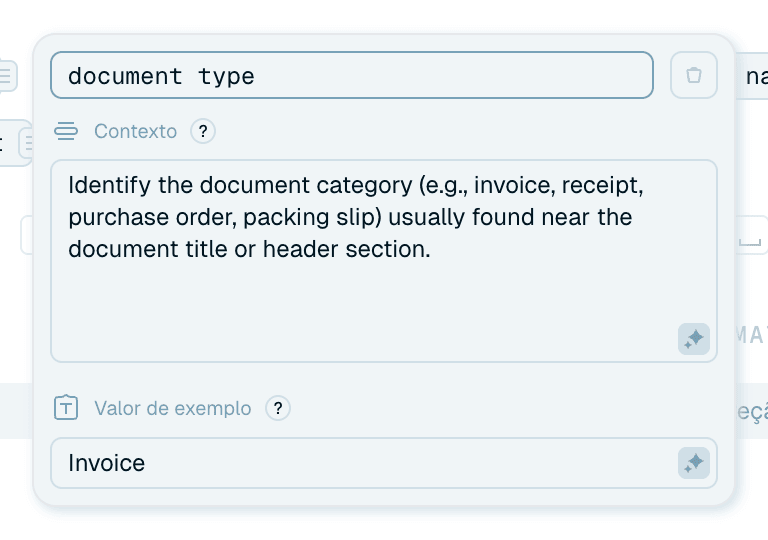Click the word "type" in the name field
The height and width of the screenshot is (540, 768).
pyautogui.click(x=226, y=76)
